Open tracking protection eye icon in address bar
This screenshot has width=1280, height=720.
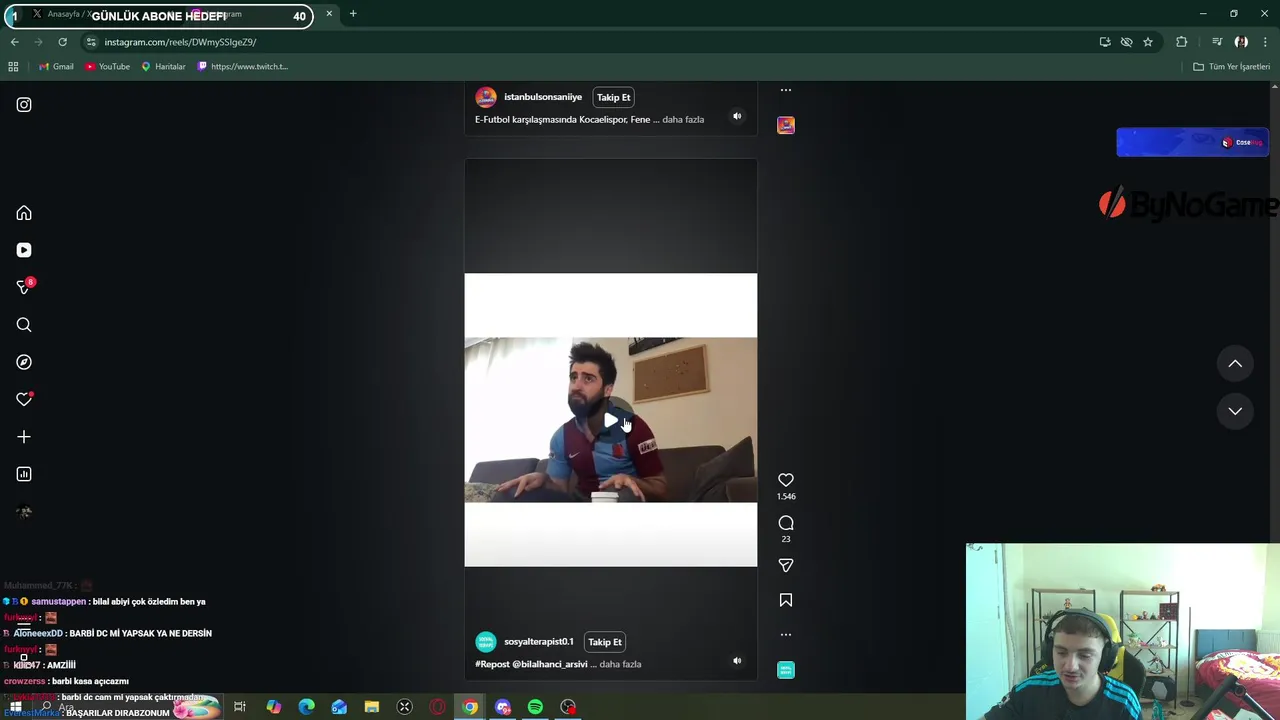1126,42
